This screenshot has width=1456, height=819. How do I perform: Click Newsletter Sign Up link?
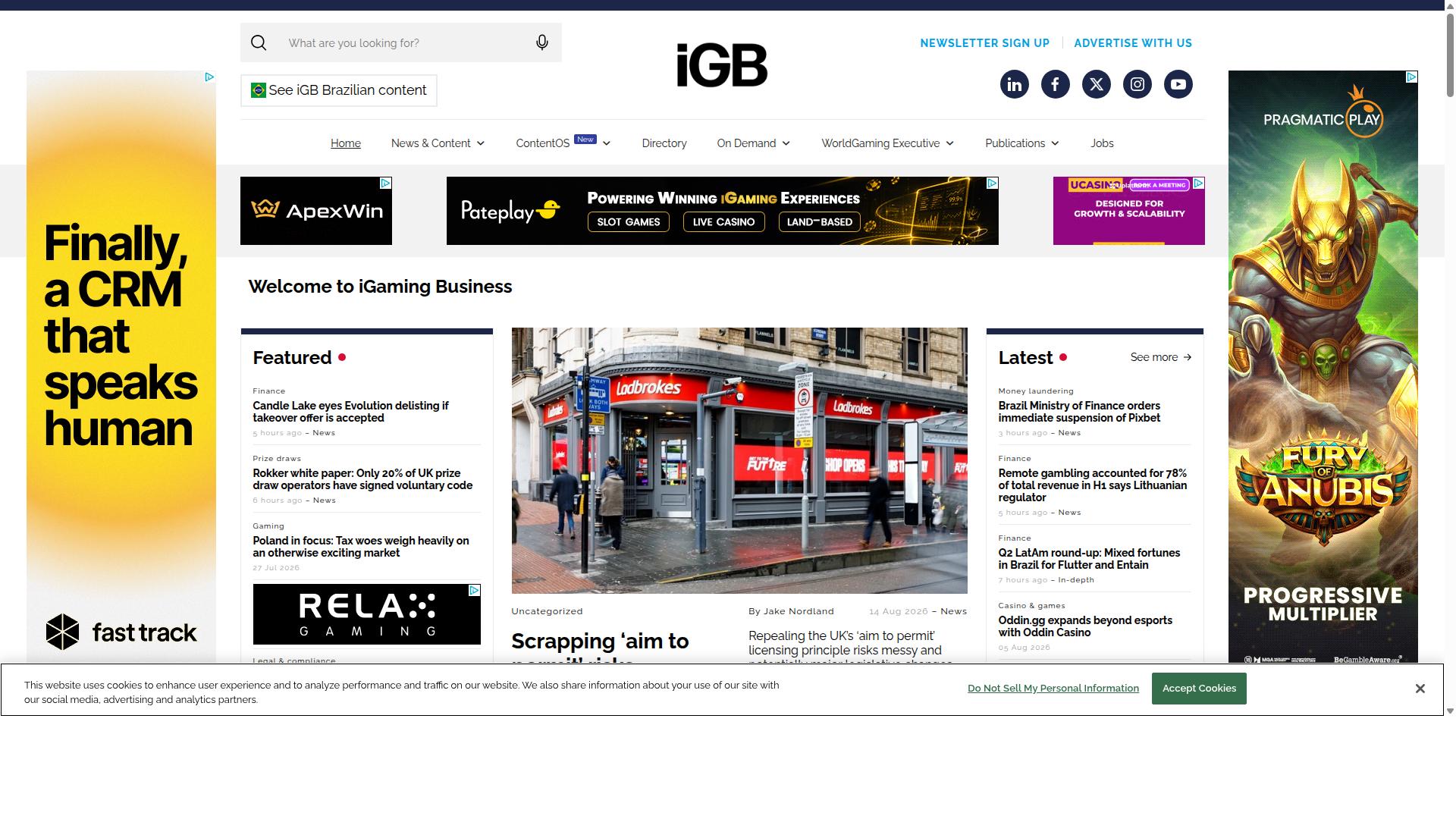tap(985, 43)
